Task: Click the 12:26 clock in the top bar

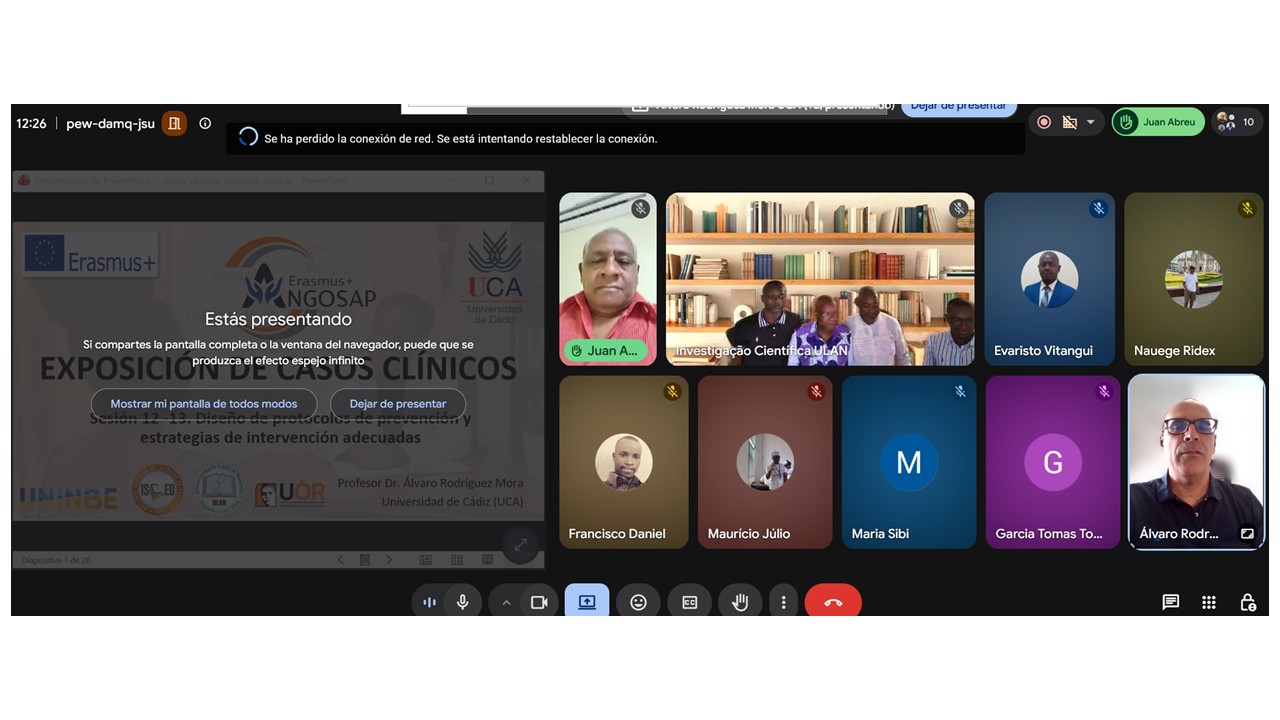Action: [31, 124]
